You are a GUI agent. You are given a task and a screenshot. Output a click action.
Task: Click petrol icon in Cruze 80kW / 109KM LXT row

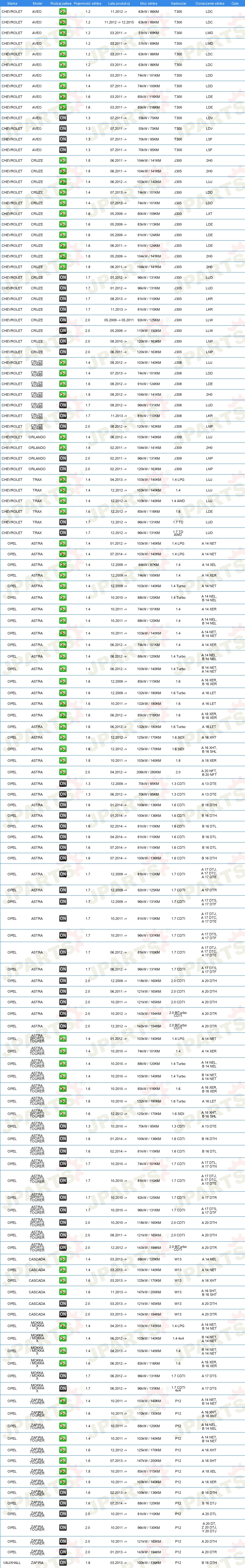63,214
